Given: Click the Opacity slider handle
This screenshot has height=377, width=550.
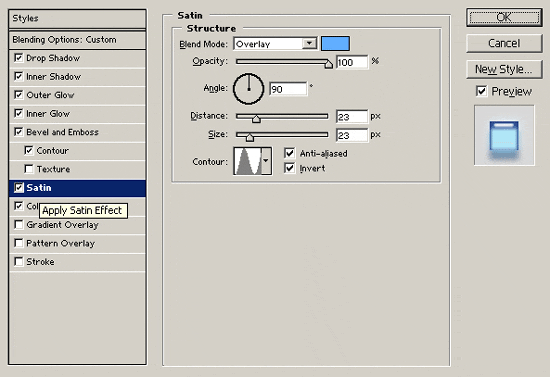Looking at the screenshot, I should pos(328,64).
